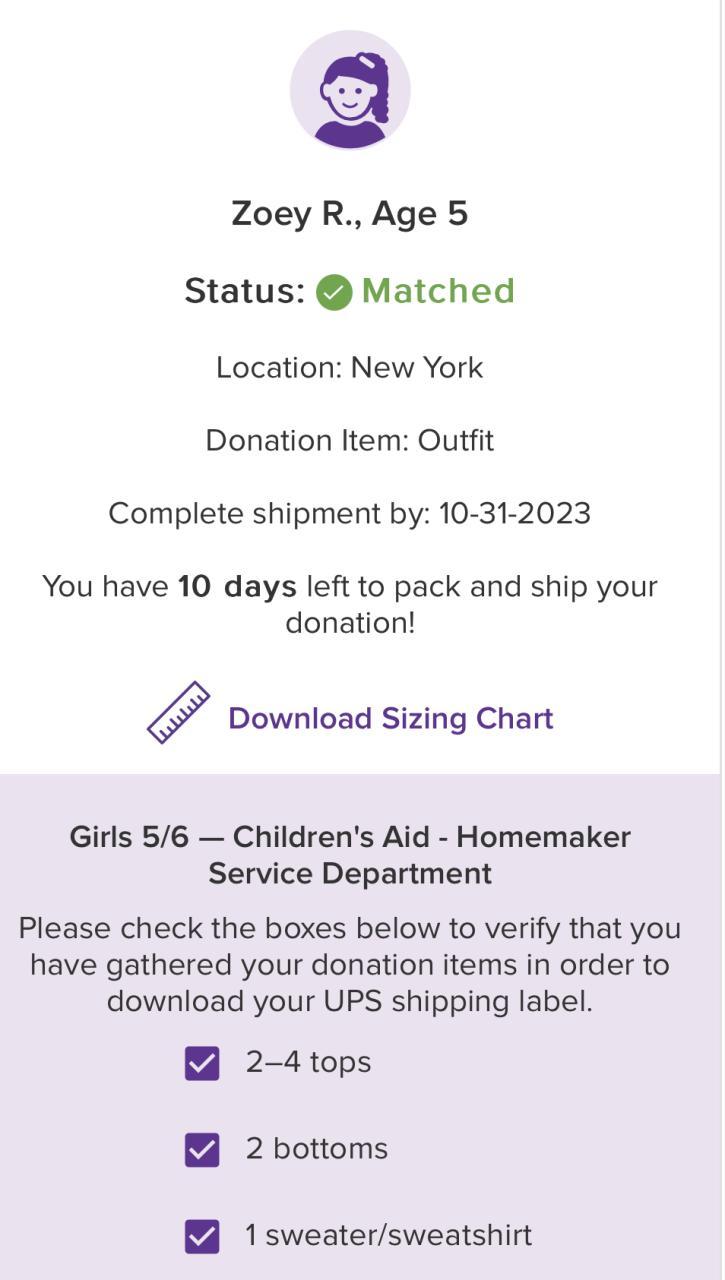Select the Zoey R., Age 5 heading
The image size is (725, 1280).
click(x=350, y=214)
